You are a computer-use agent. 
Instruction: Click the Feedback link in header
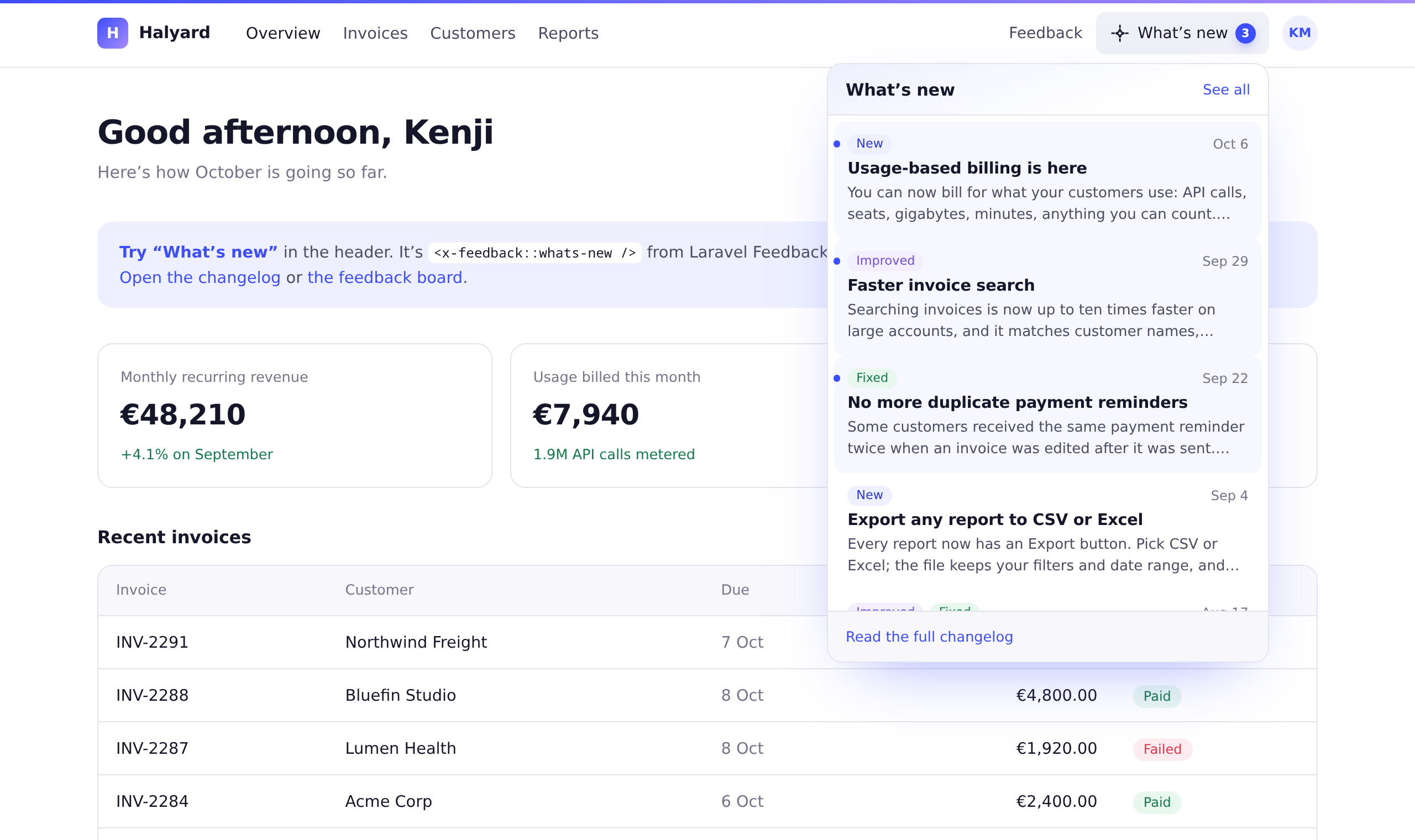[x=1045, y=33]
